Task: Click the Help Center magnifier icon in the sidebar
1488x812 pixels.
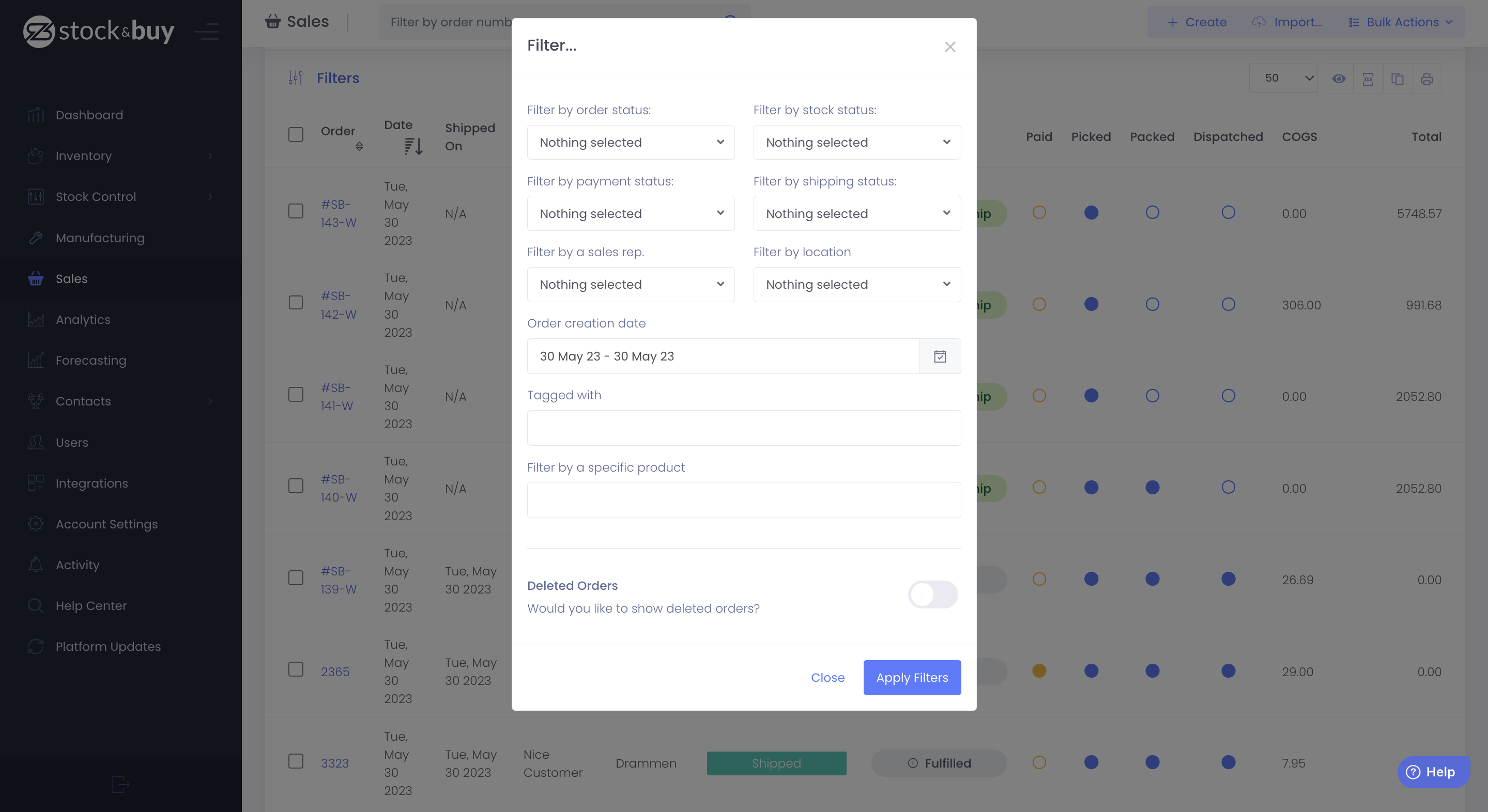Action: click(x=36, y=605)
